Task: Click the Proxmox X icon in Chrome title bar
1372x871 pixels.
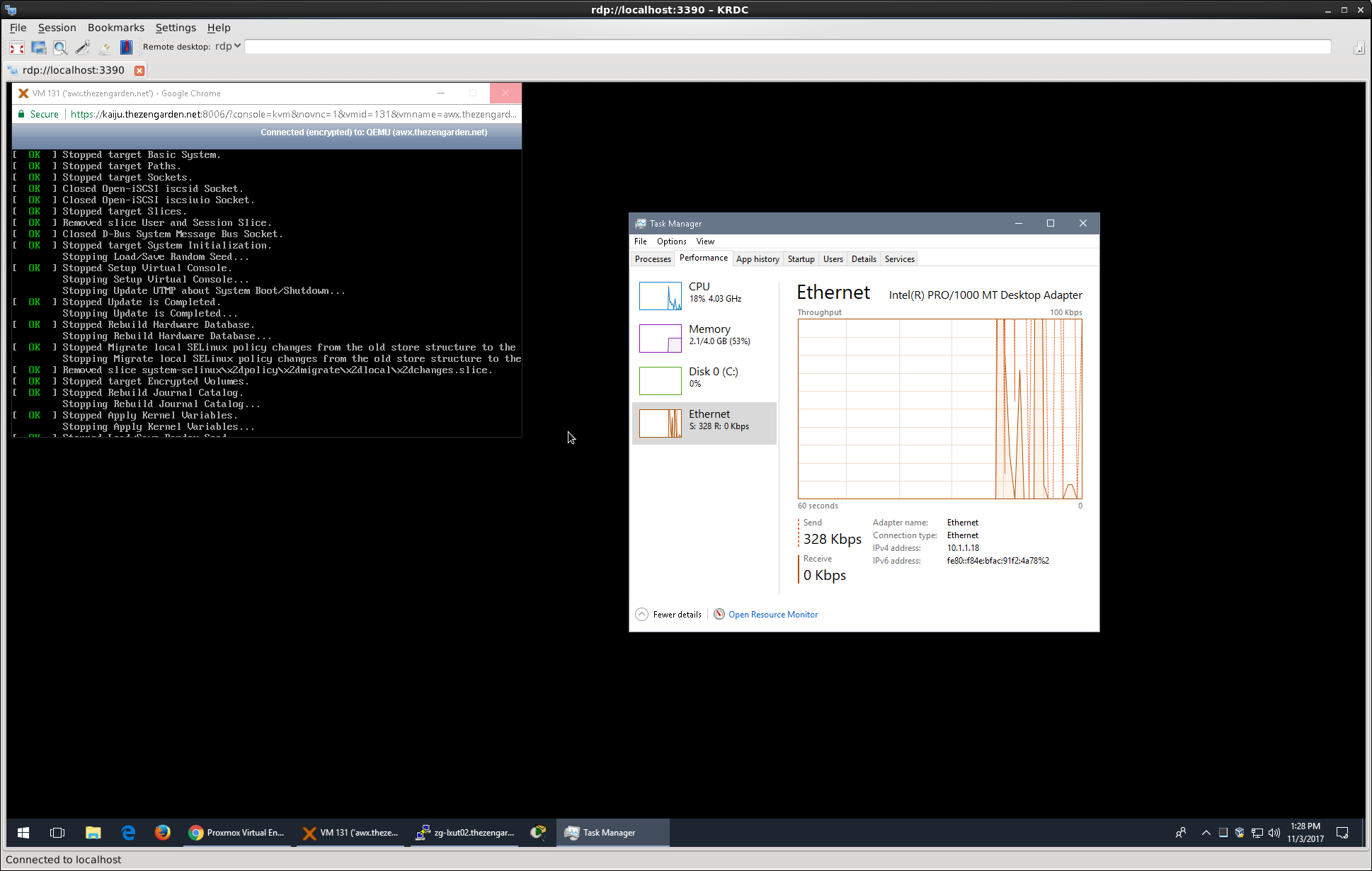Action: 23,93
